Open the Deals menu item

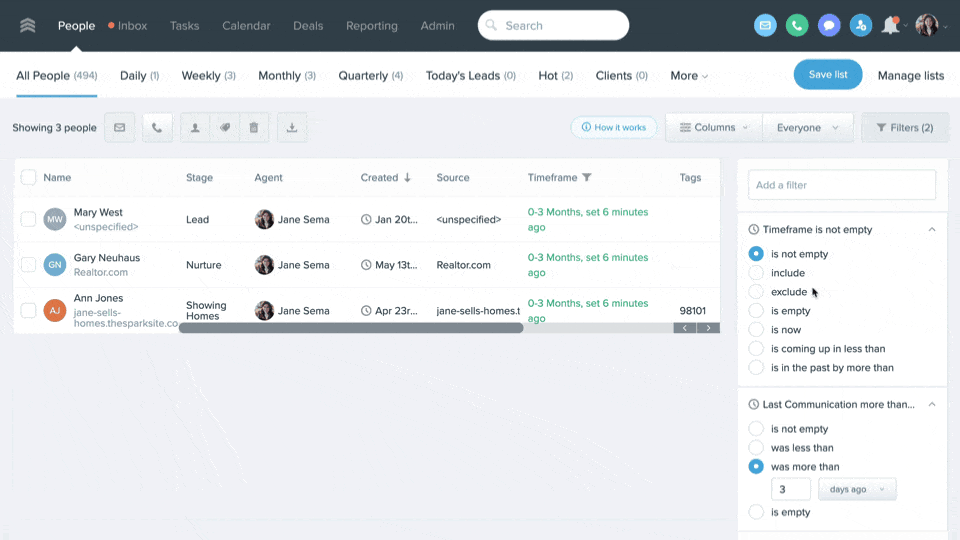click(x=308, y=26)
